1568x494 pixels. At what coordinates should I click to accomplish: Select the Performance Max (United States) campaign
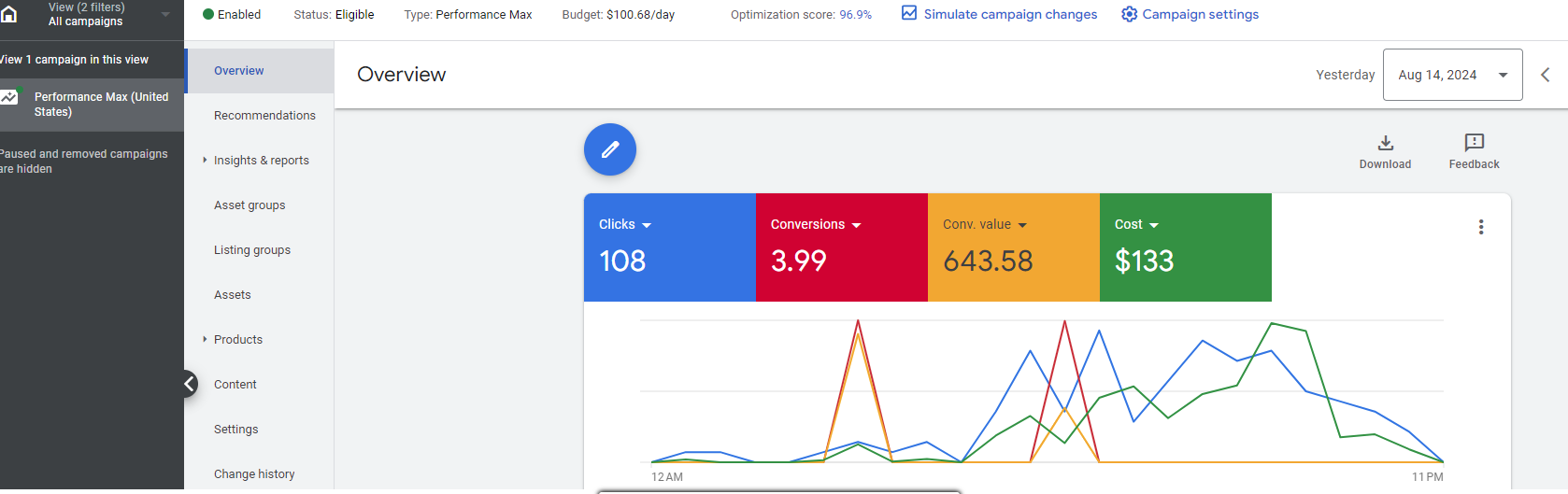101,105
